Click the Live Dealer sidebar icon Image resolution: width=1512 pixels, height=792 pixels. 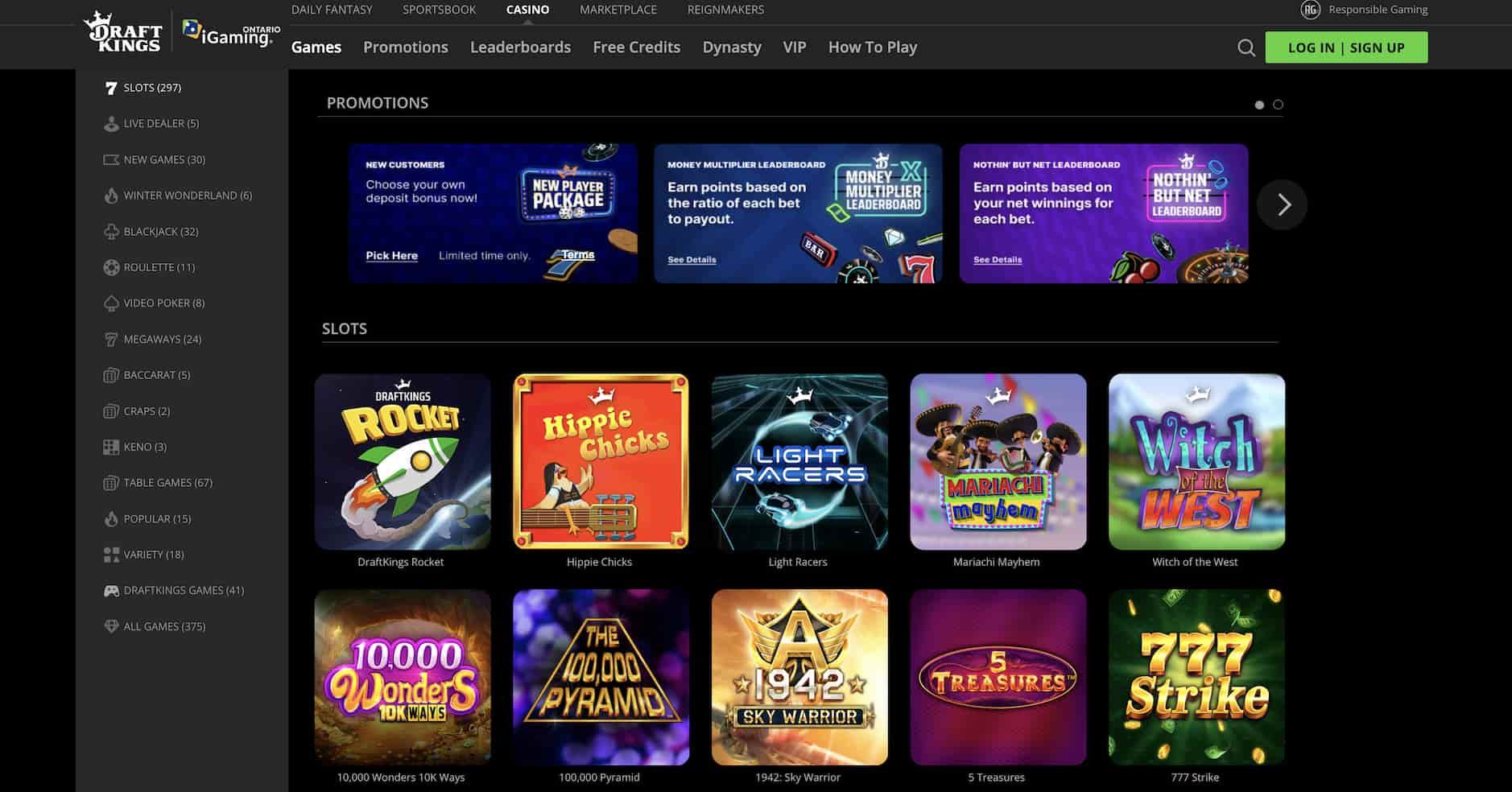(111, 124)
